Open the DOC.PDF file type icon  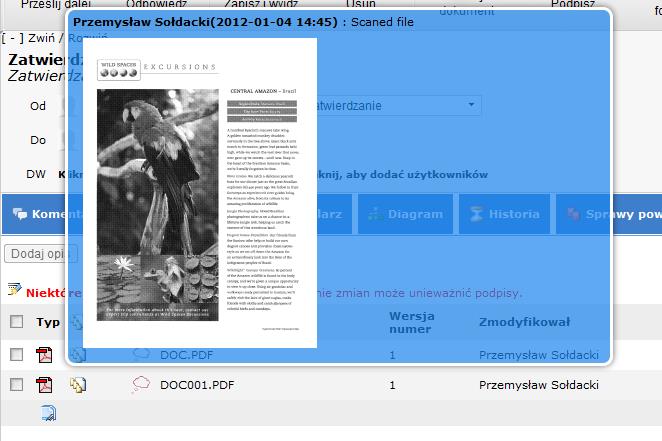(44, 354)
